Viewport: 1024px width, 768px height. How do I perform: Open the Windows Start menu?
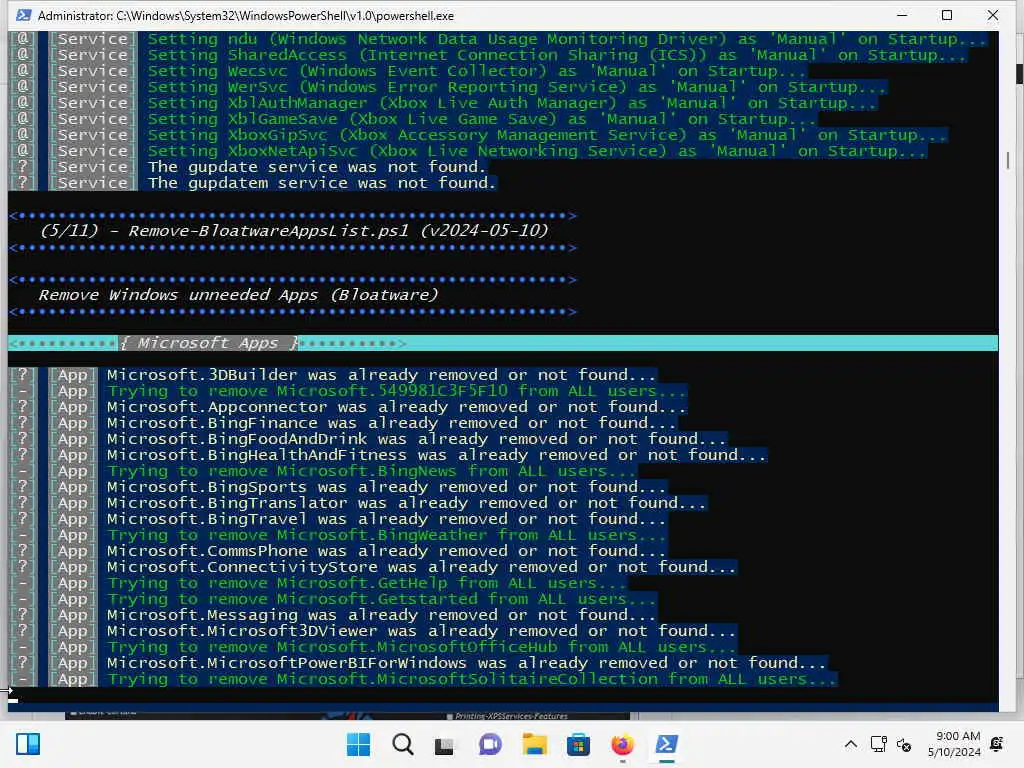[x=358, y=744]
